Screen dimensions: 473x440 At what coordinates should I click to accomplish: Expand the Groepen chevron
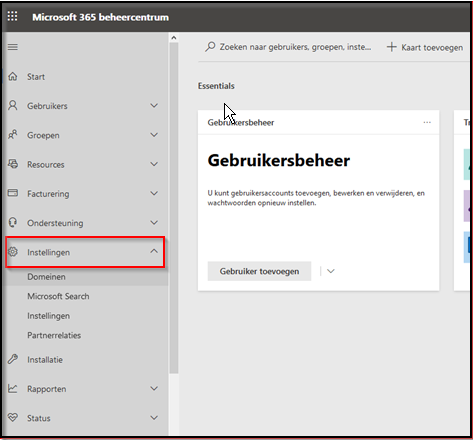154,135
